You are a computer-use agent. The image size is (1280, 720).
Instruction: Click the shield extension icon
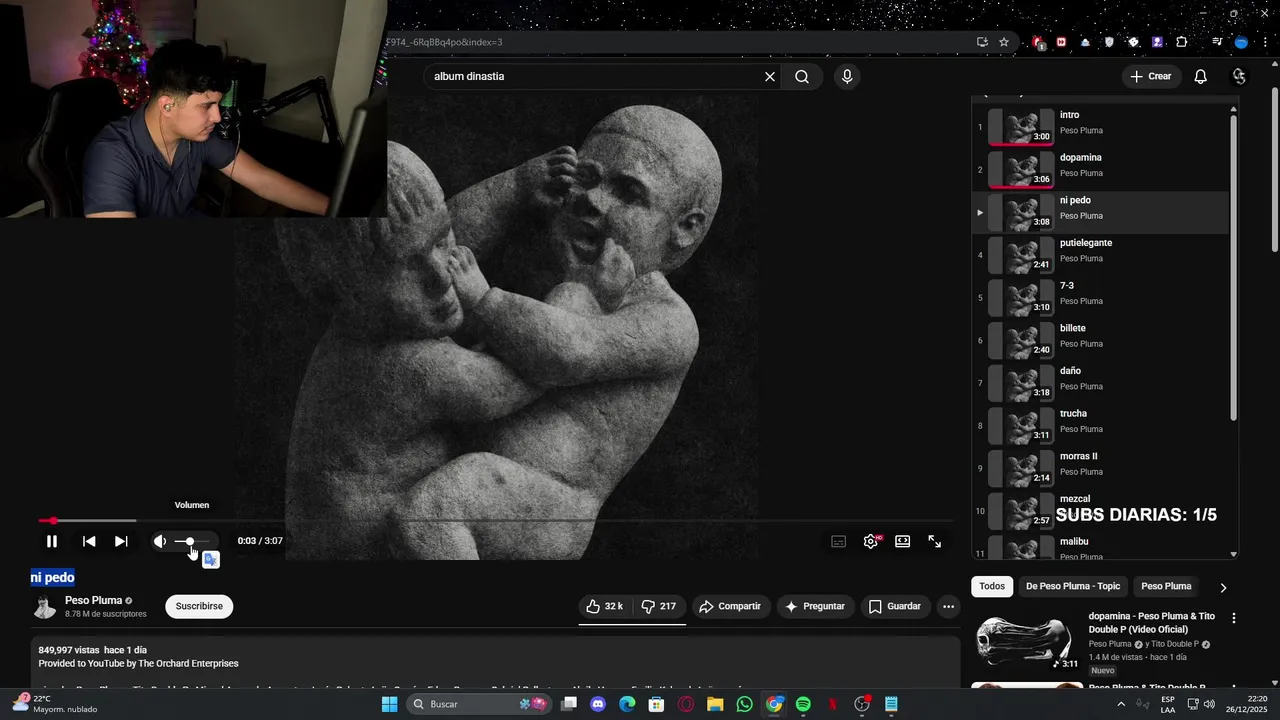coord(1109,42)
